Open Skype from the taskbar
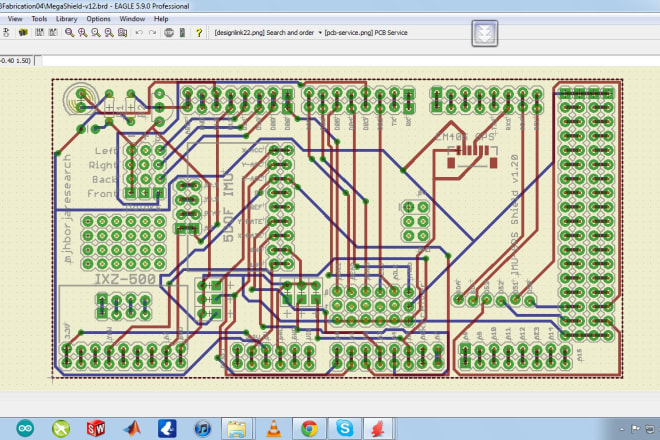The image size is (660, 440). click(x=345, y=429)
